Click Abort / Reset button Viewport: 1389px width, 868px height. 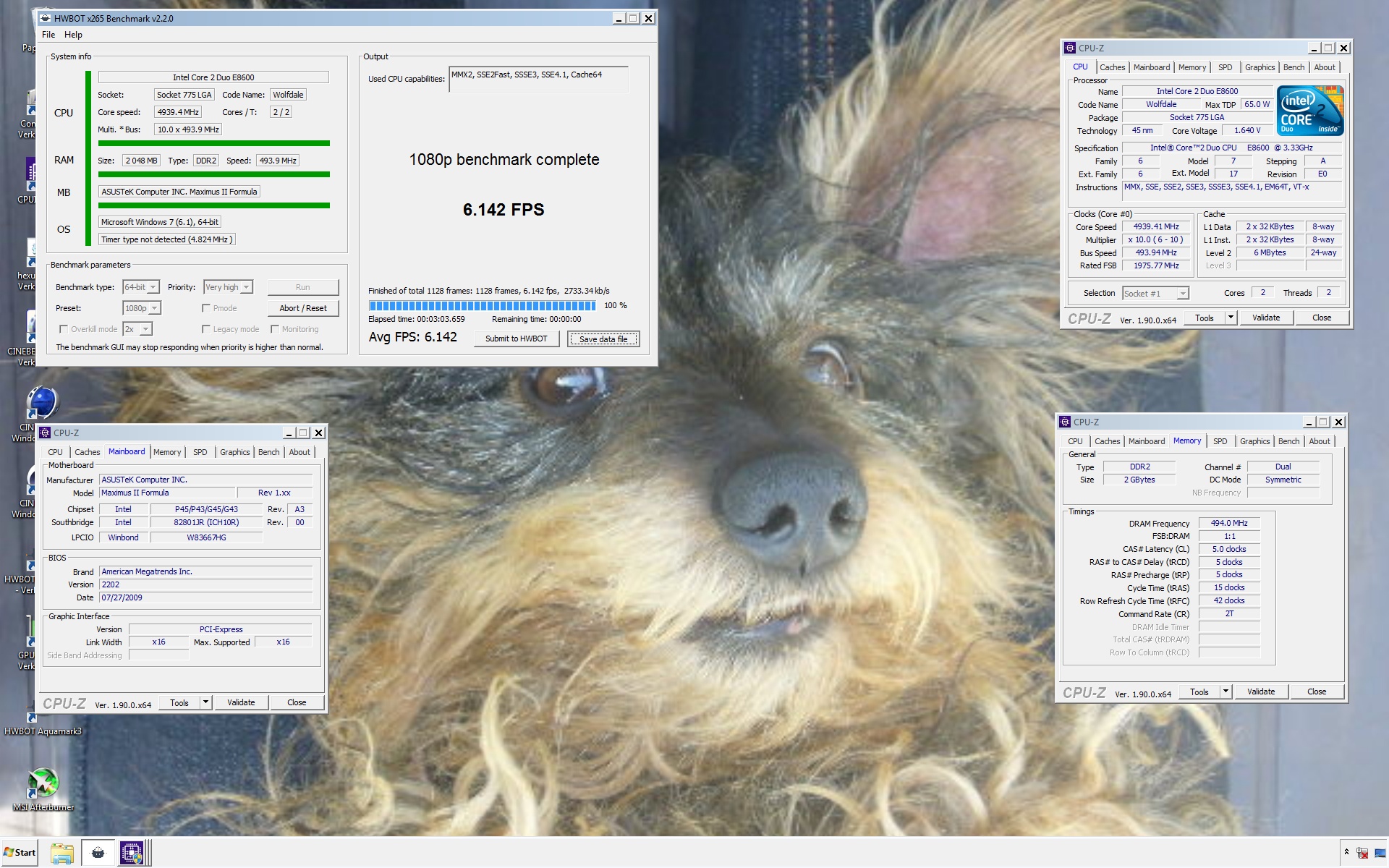click(x=303, y=308)
